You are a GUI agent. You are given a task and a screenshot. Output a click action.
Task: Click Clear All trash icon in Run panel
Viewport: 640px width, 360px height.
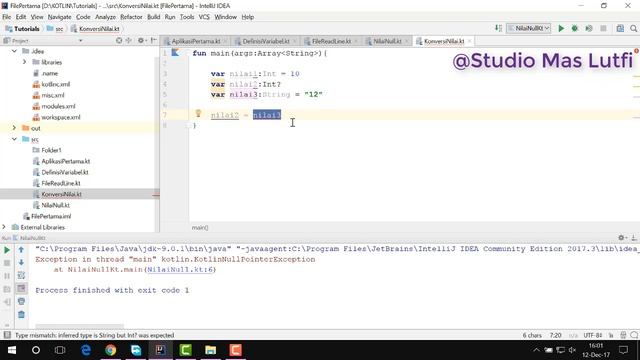tap(21, 314)
